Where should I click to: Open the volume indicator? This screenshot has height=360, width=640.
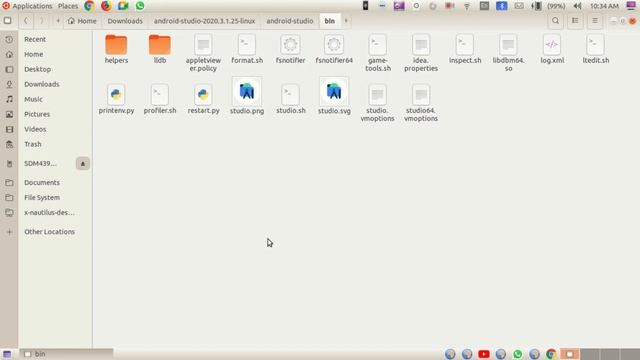pyautogui.click(x=577, y=6)
